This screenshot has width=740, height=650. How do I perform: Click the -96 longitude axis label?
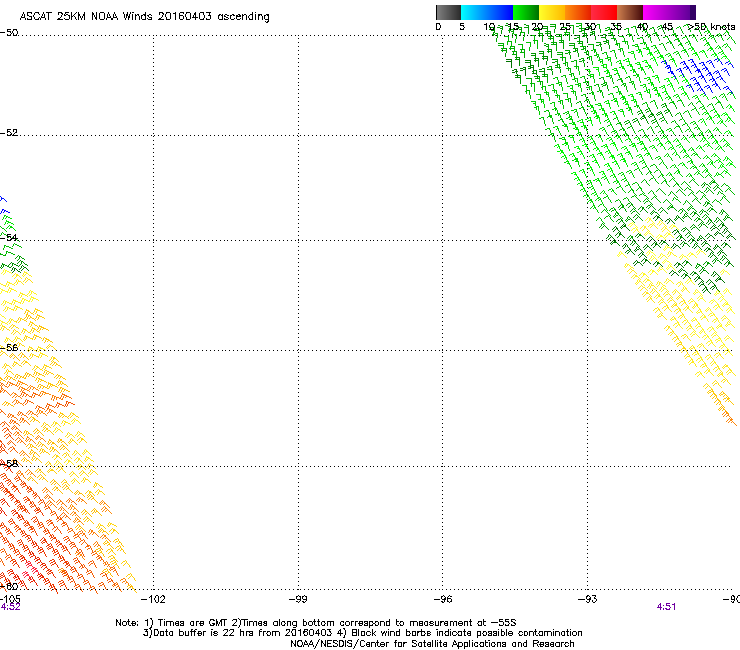[x=443, y=599]
